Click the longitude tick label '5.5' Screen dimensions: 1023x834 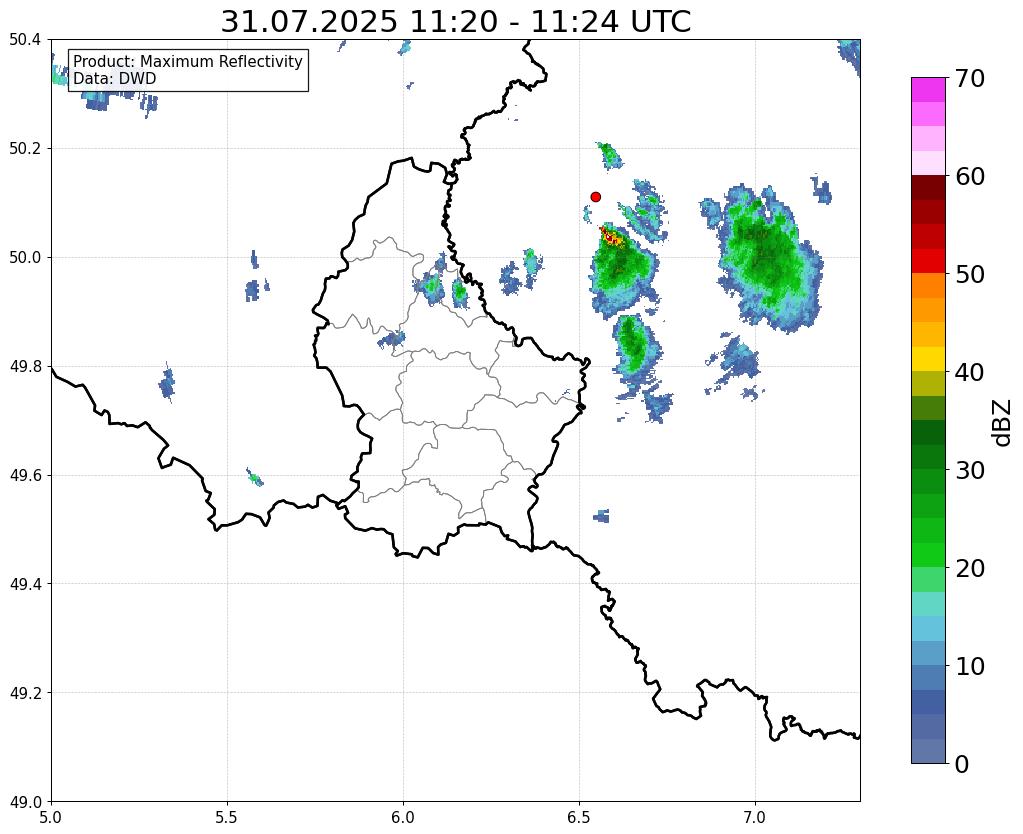tap(227, 817)
